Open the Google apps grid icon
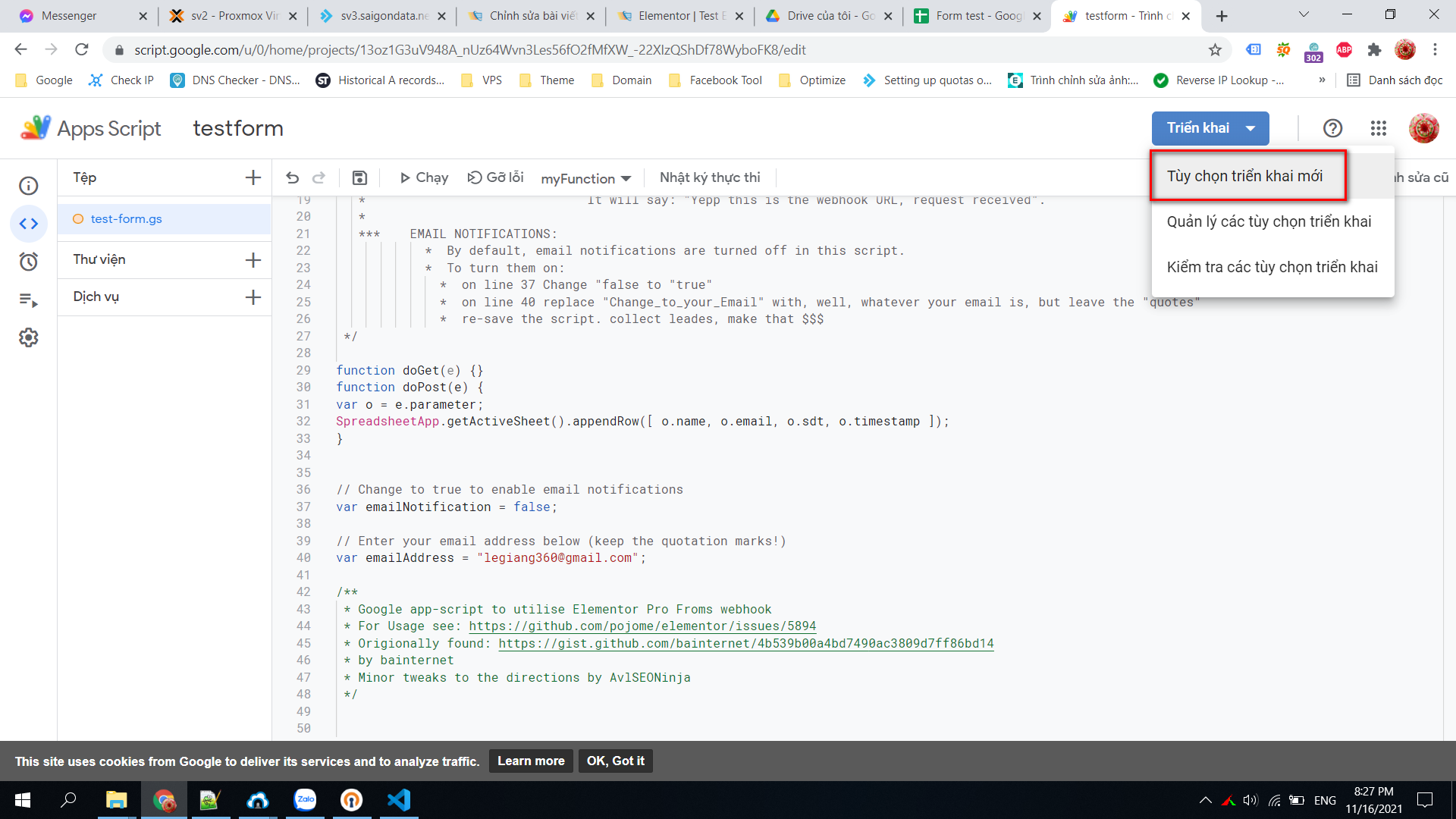The height and width of the screenshot is (819, 1456). pyautogui.click(x=1379, y=128)
